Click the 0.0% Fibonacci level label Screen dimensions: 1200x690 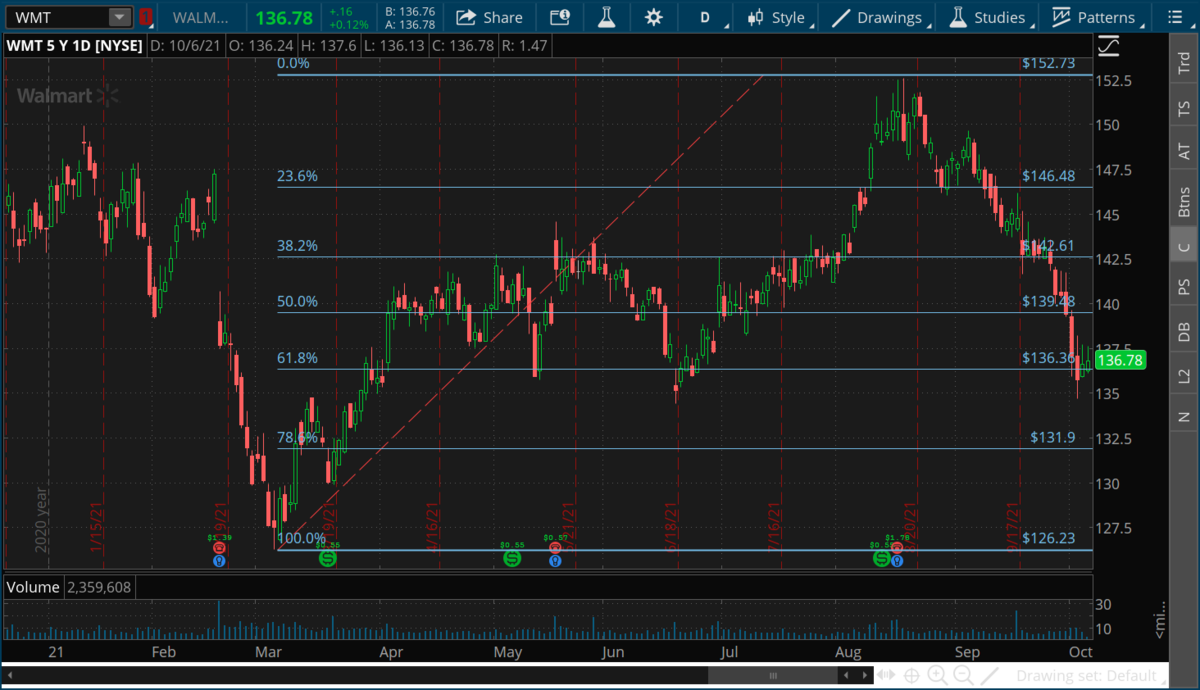(x=294, y=63)
